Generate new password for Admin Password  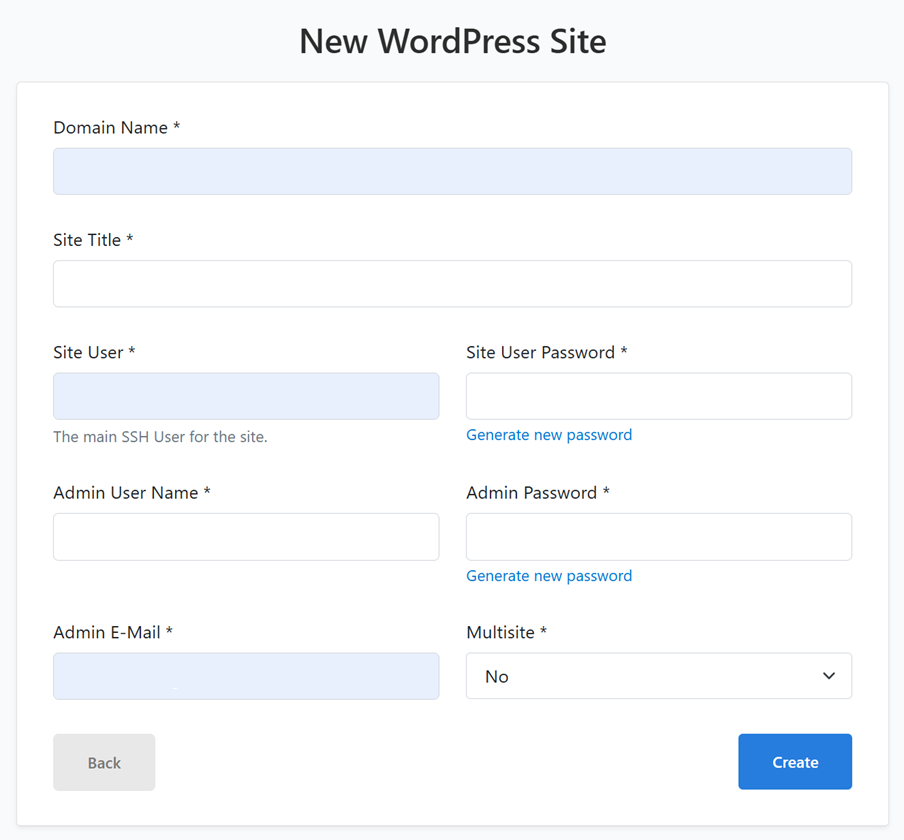pos(549,576)
